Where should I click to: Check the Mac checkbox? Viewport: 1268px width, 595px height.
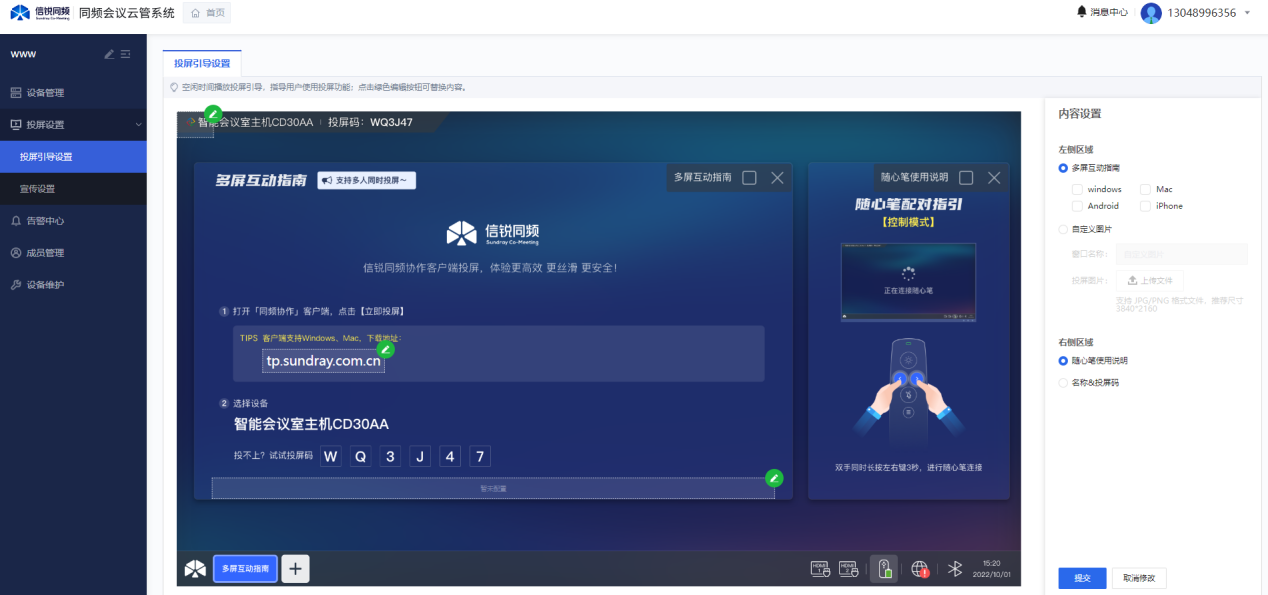point(1145,189)
